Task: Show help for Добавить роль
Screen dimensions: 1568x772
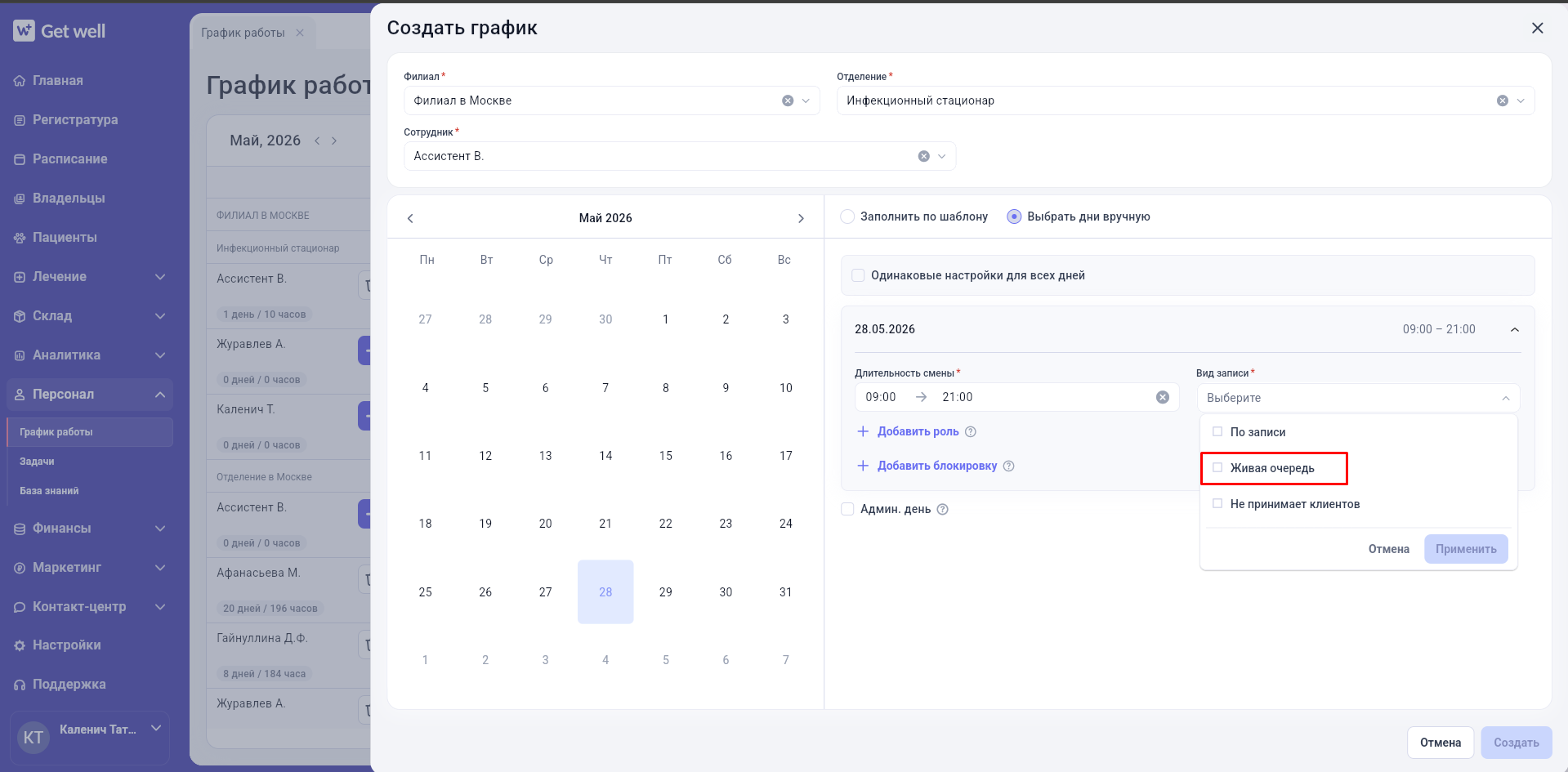Action: (971, 431)
